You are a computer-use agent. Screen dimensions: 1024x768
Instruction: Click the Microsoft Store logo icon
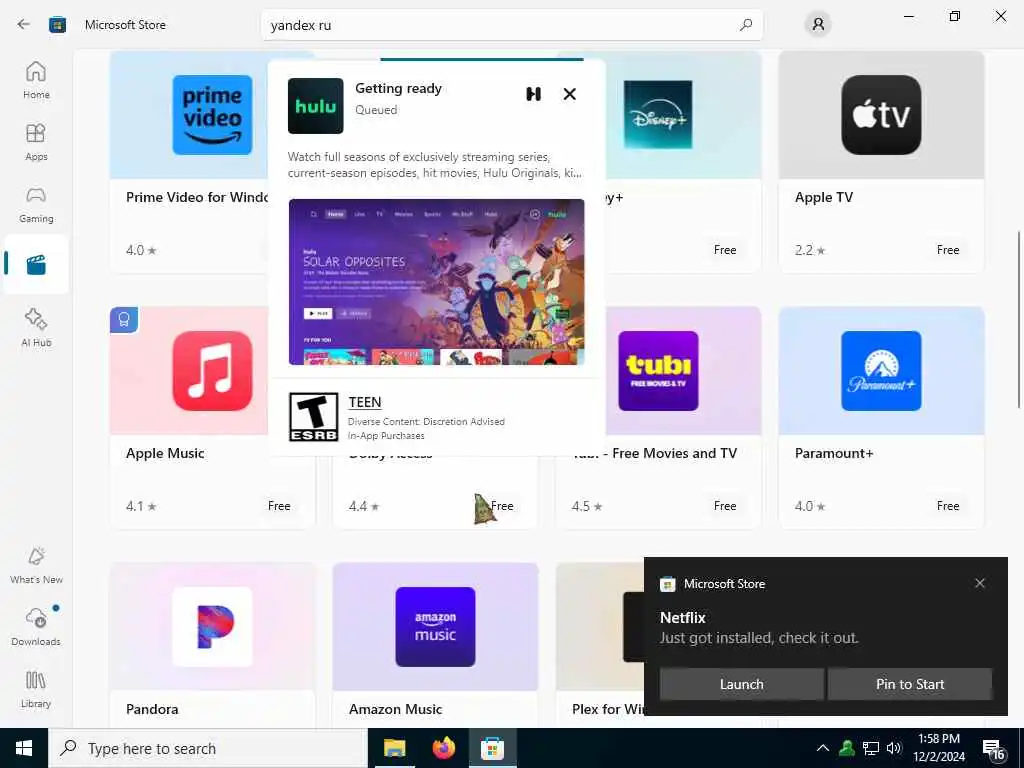(57, 25)
